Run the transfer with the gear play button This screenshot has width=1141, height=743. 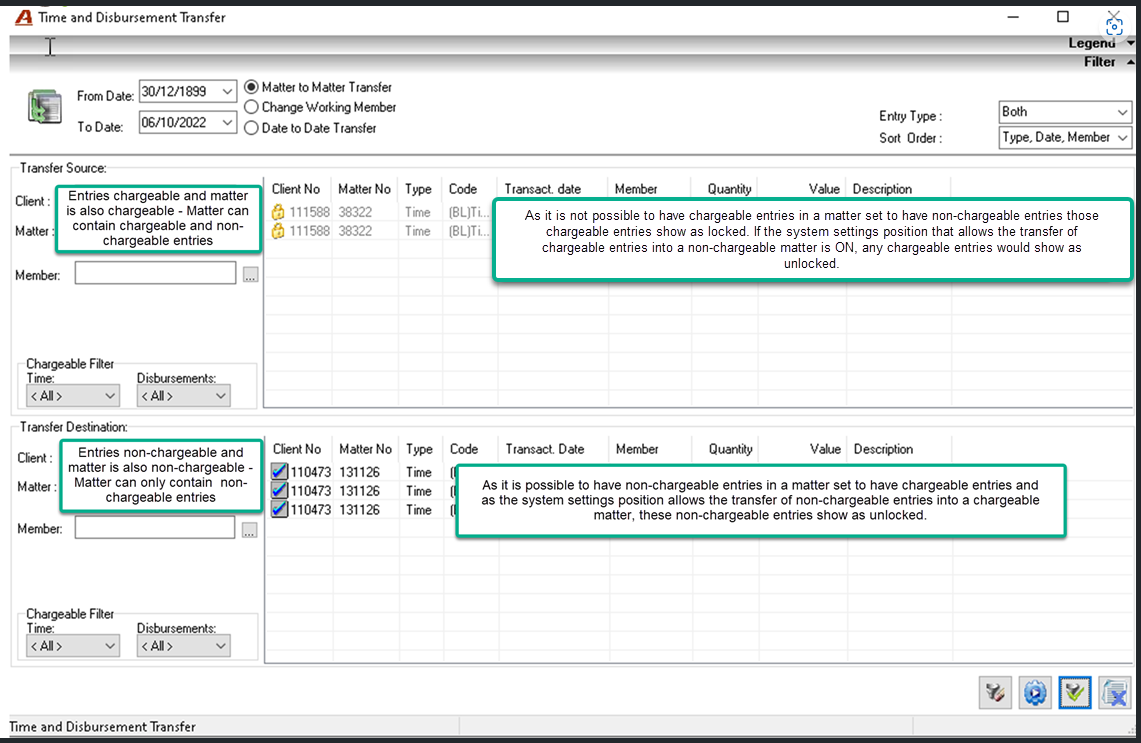1035,692
